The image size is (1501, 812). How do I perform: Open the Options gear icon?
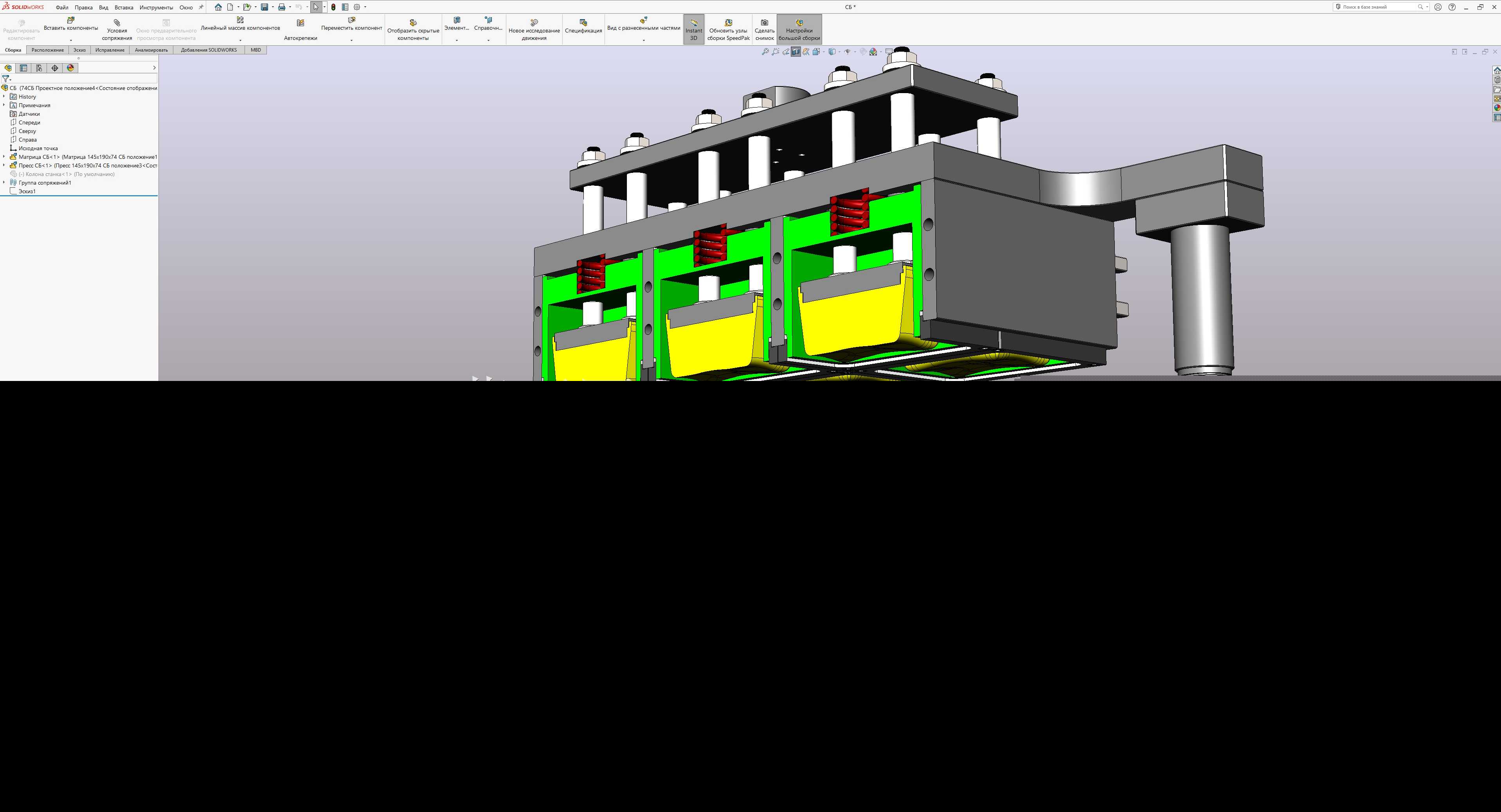[357, 7]
